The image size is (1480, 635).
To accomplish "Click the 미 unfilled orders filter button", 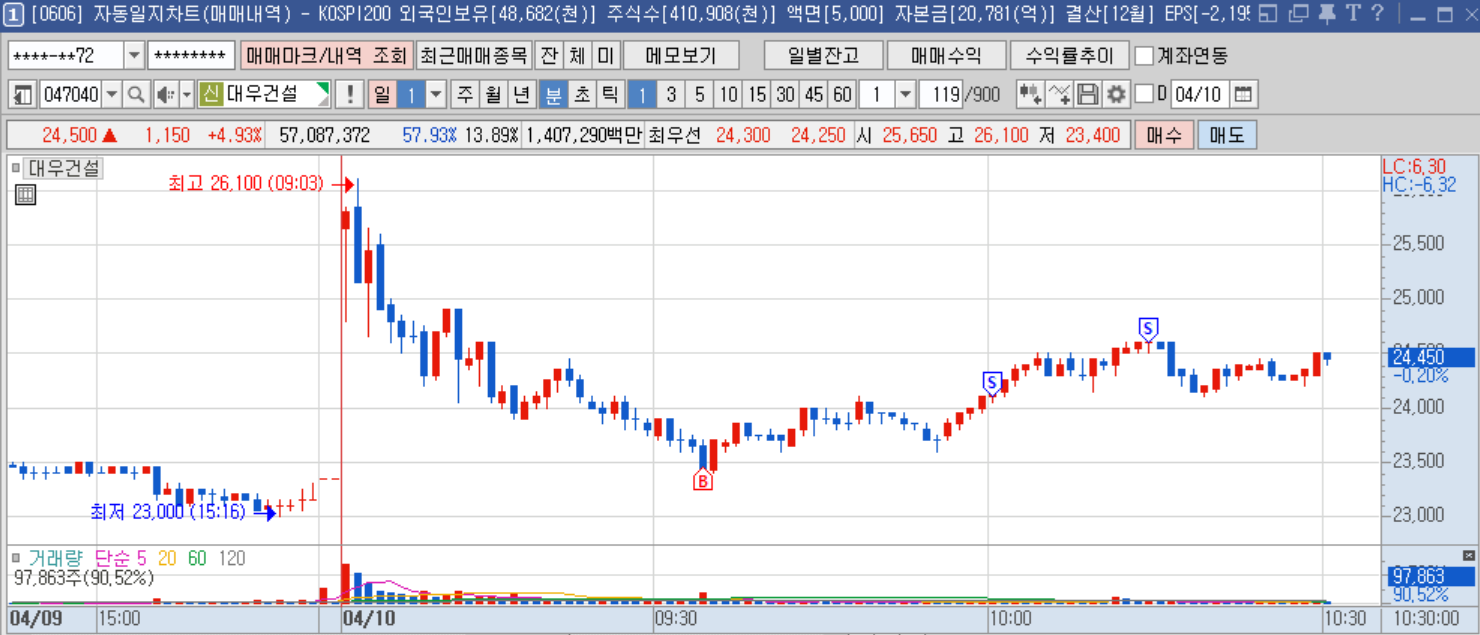I will (x=606, y=55).
